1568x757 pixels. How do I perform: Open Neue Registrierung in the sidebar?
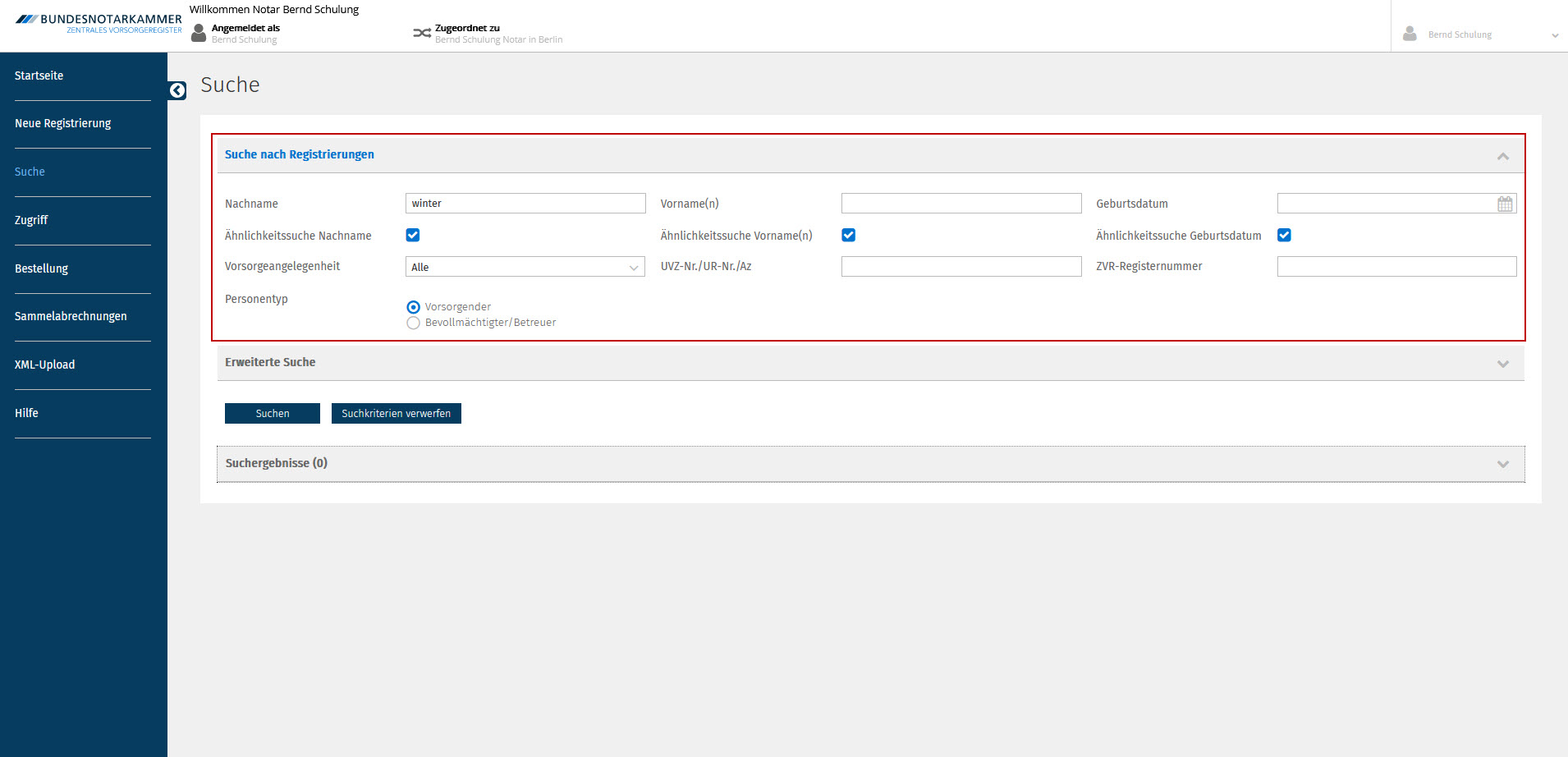click(x=62, y=123)
